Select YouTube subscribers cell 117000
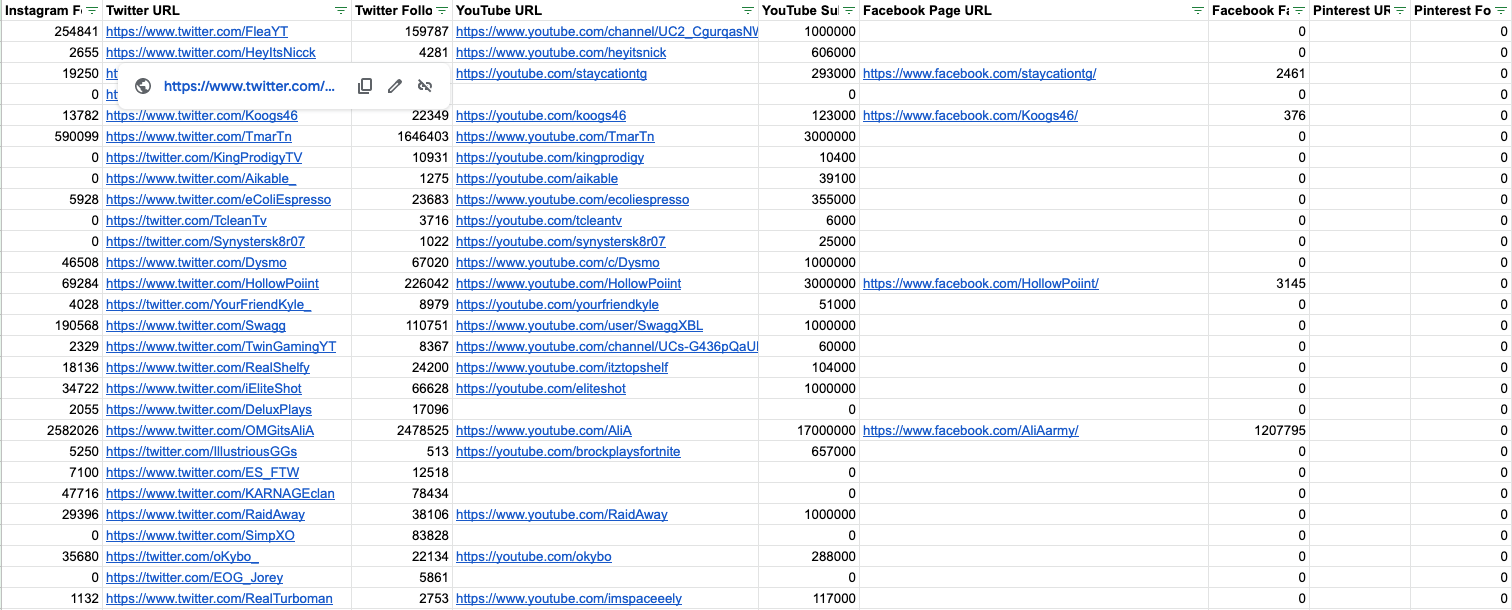The width and height of the screenshot is (1512, 610). pos(809,598)
